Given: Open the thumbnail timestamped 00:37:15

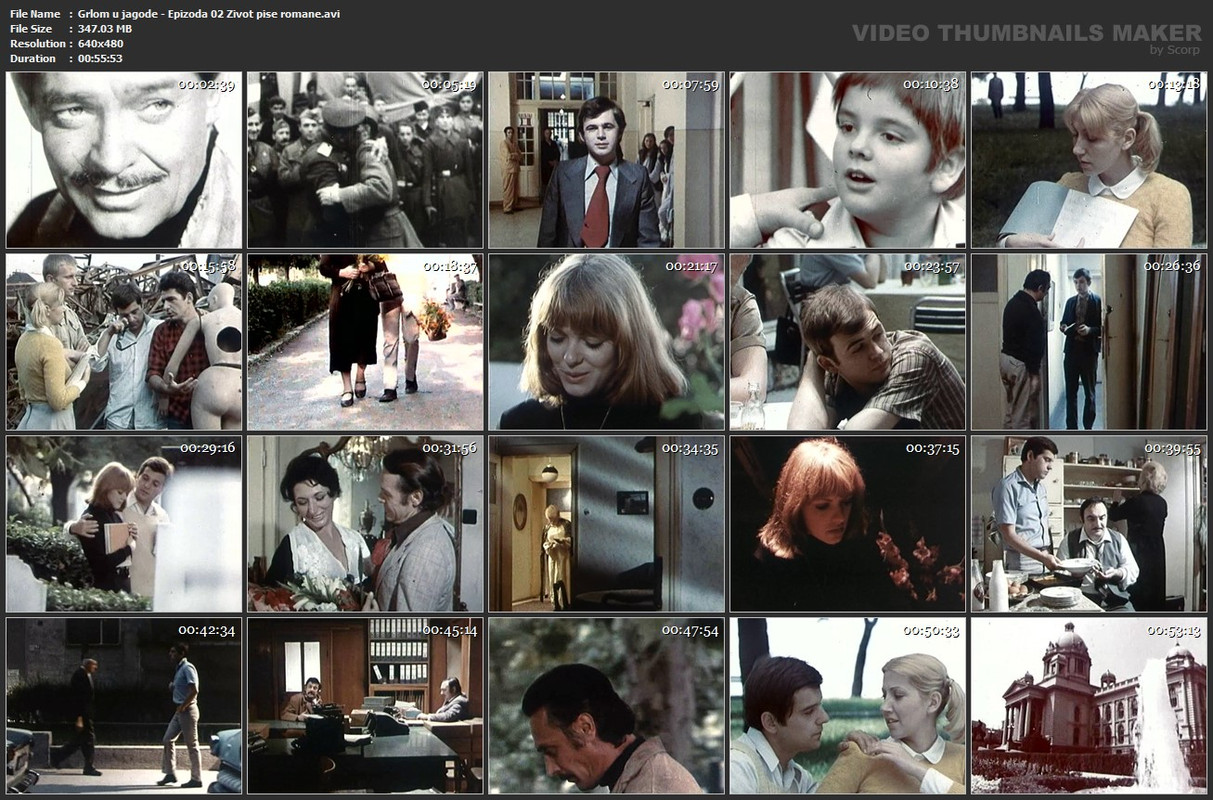Looking at the screenshot, I should (x=848, y=524).
